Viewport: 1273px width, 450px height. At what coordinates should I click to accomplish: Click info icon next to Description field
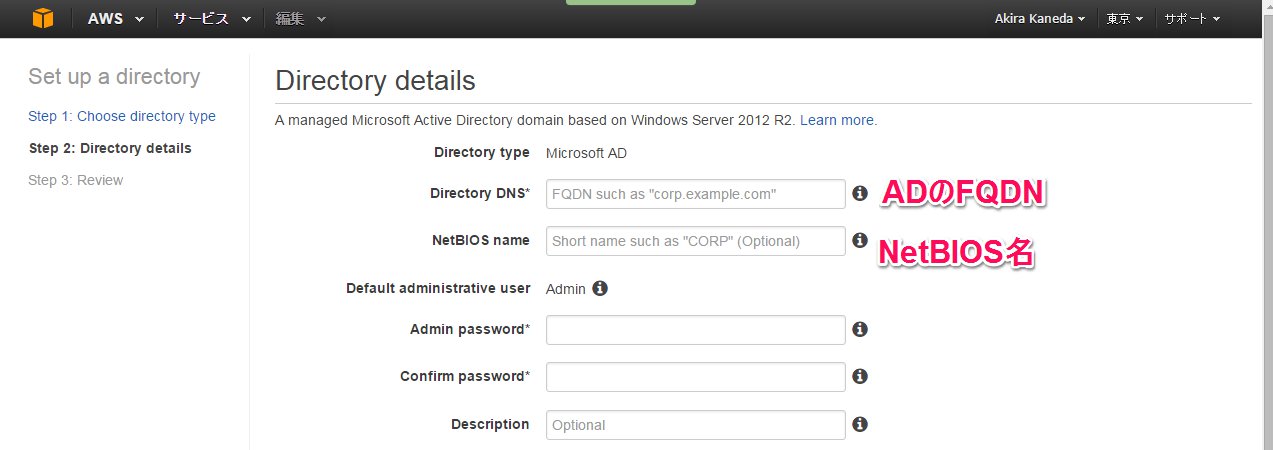click(859, 425)
